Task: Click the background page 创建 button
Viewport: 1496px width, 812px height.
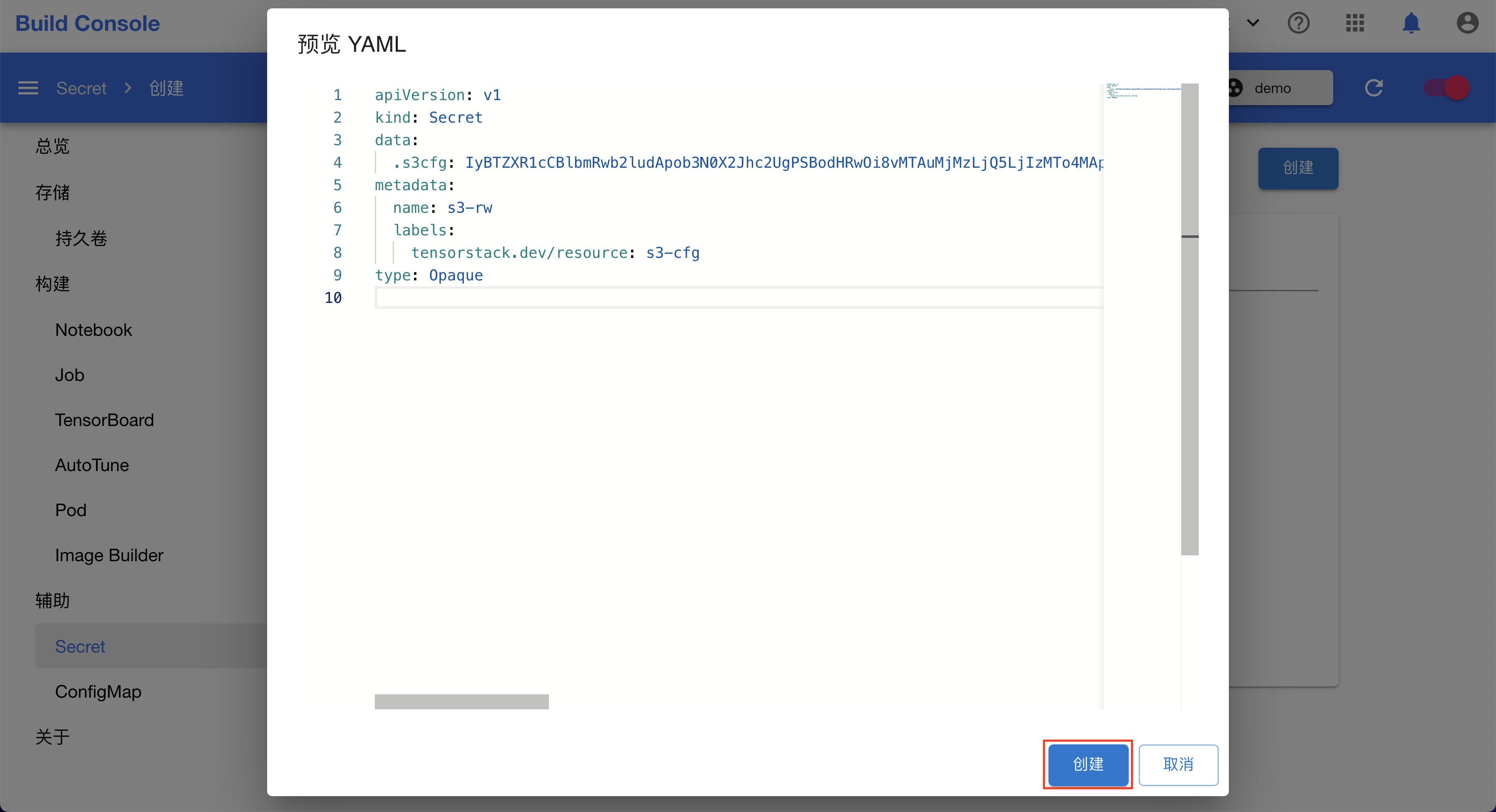Action: coord(1298,168)
